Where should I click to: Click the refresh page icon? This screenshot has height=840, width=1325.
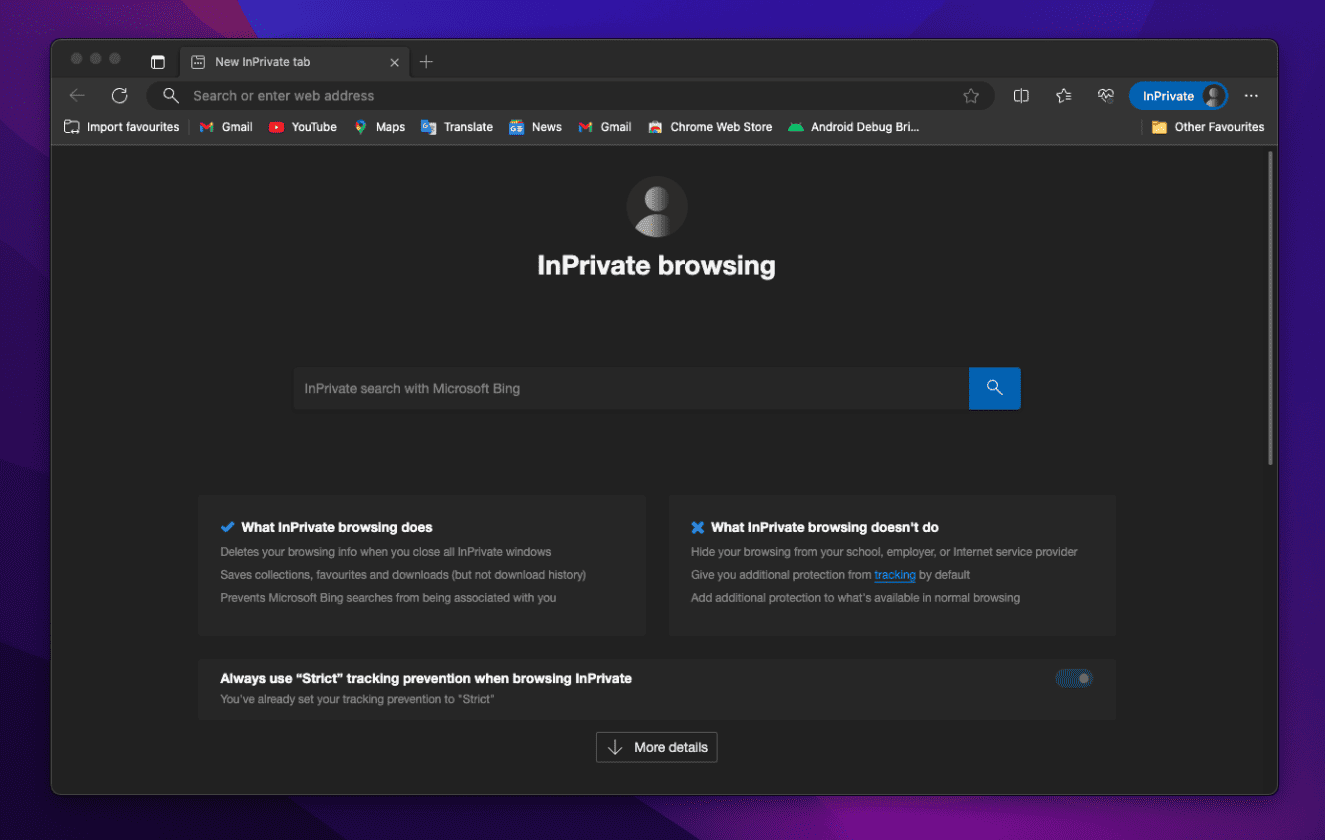tap(120, 96)
